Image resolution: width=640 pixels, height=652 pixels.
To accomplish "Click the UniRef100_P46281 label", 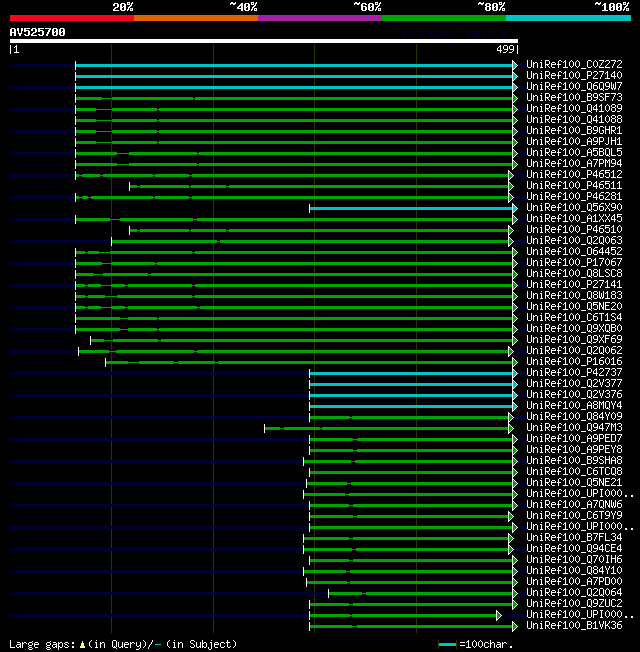I will tap(574, 197).
